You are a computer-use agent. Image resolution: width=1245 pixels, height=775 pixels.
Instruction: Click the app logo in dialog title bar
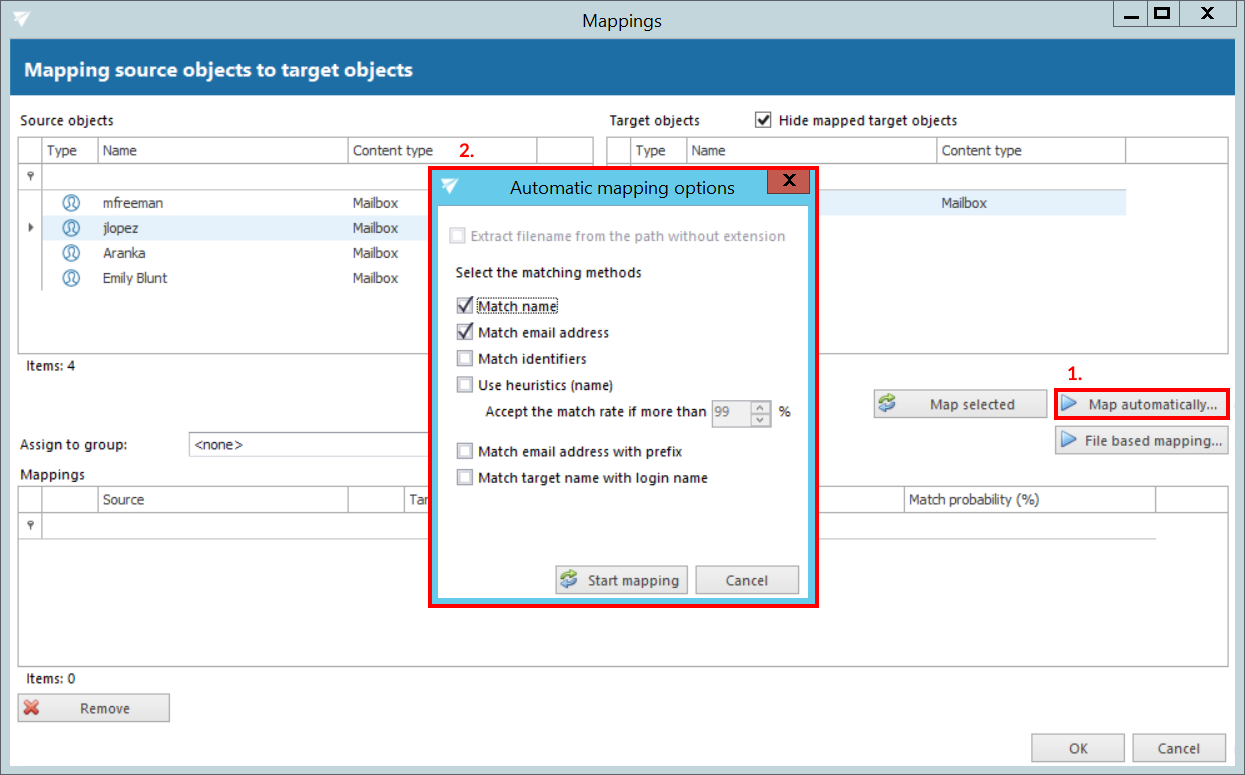click(x=449, y=187)
